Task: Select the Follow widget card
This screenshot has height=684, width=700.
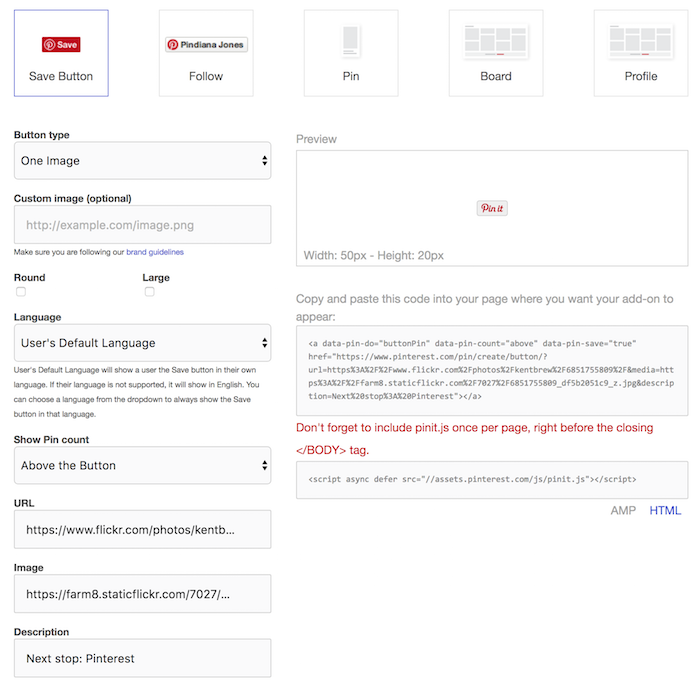Action: click(x=206, y=53)
